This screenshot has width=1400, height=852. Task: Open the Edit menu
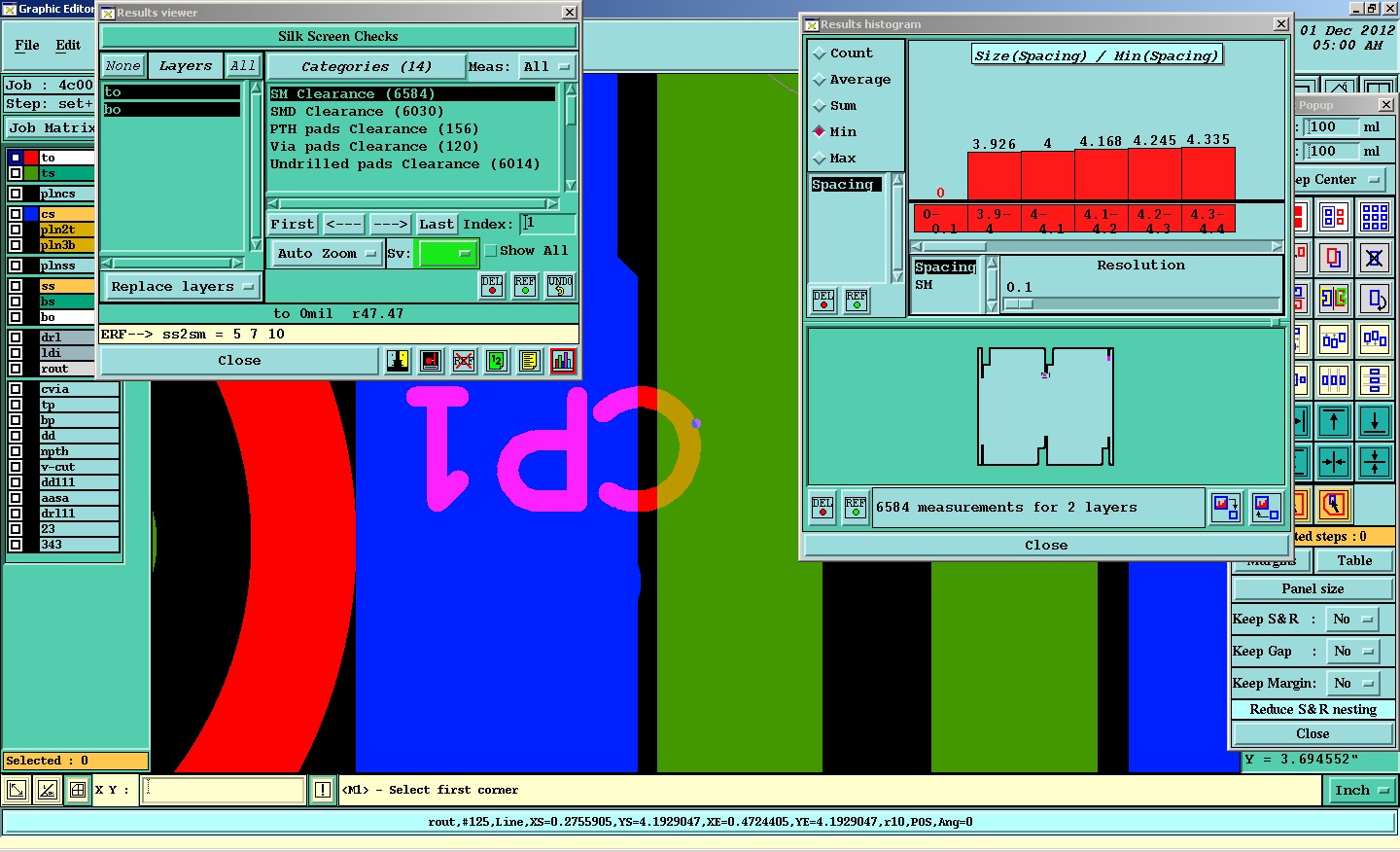point(68,45)
